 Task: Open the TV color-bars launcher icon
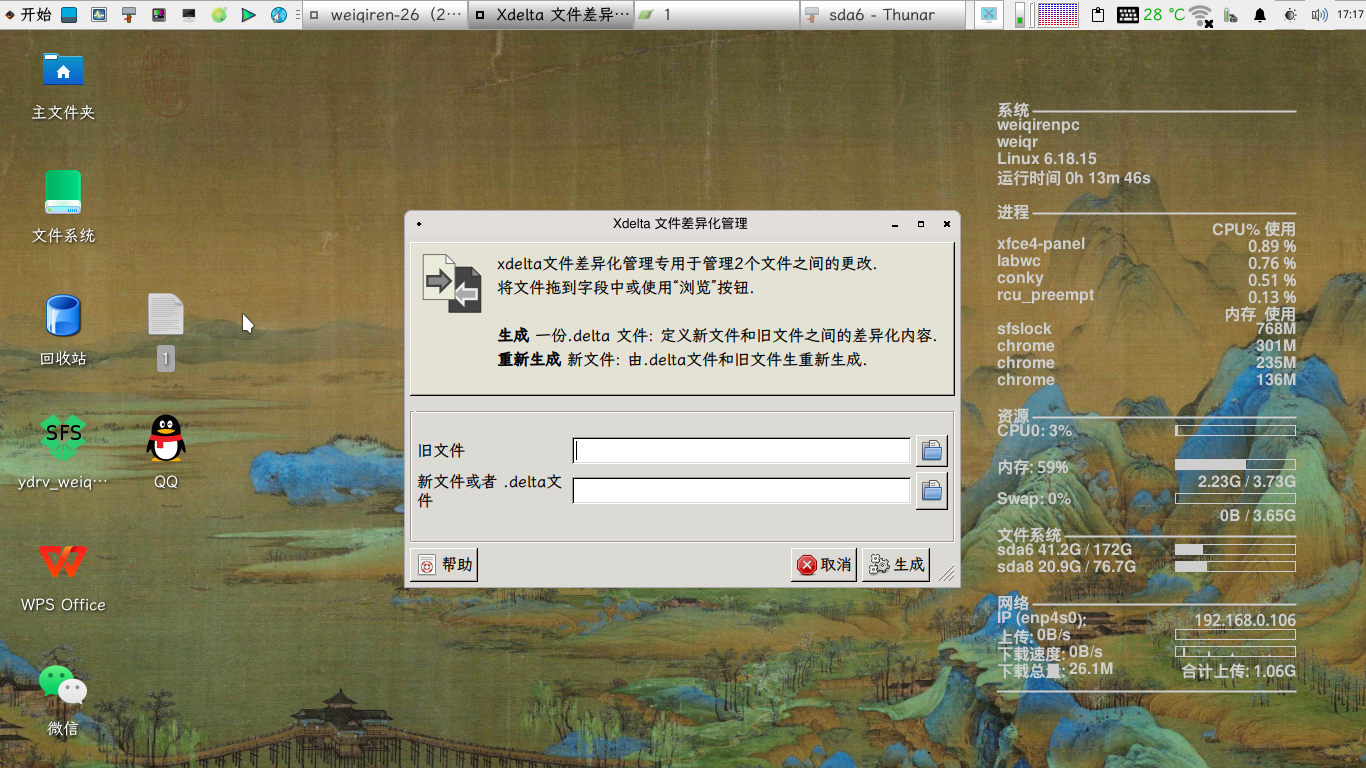click(x=159, y=15)
